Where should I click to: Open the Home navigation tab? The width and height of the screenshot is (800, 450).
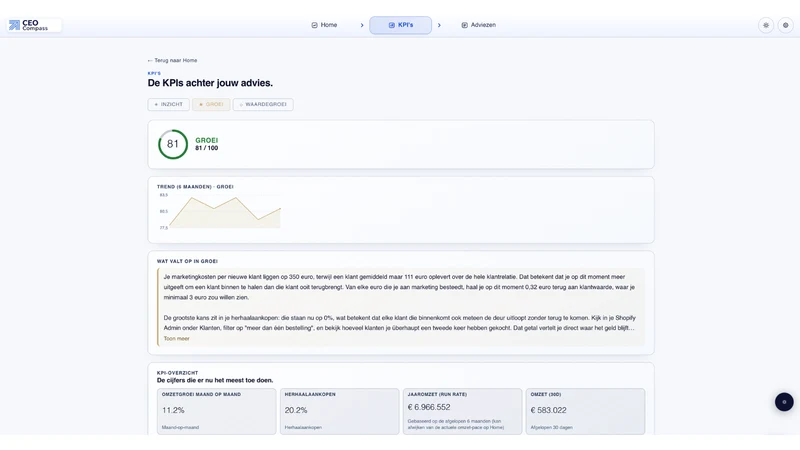[324, 25]
